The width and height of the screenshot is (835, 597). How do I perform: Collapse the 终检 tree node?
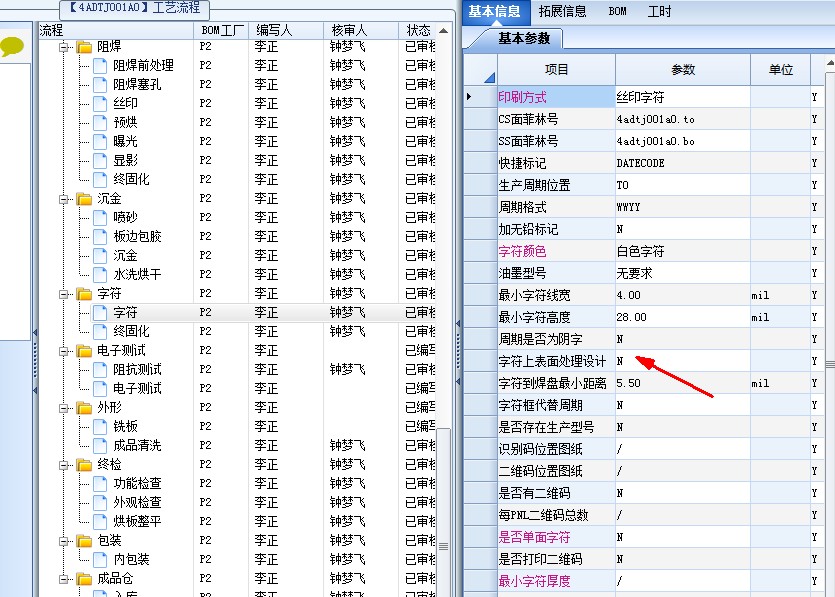[63, 465]
